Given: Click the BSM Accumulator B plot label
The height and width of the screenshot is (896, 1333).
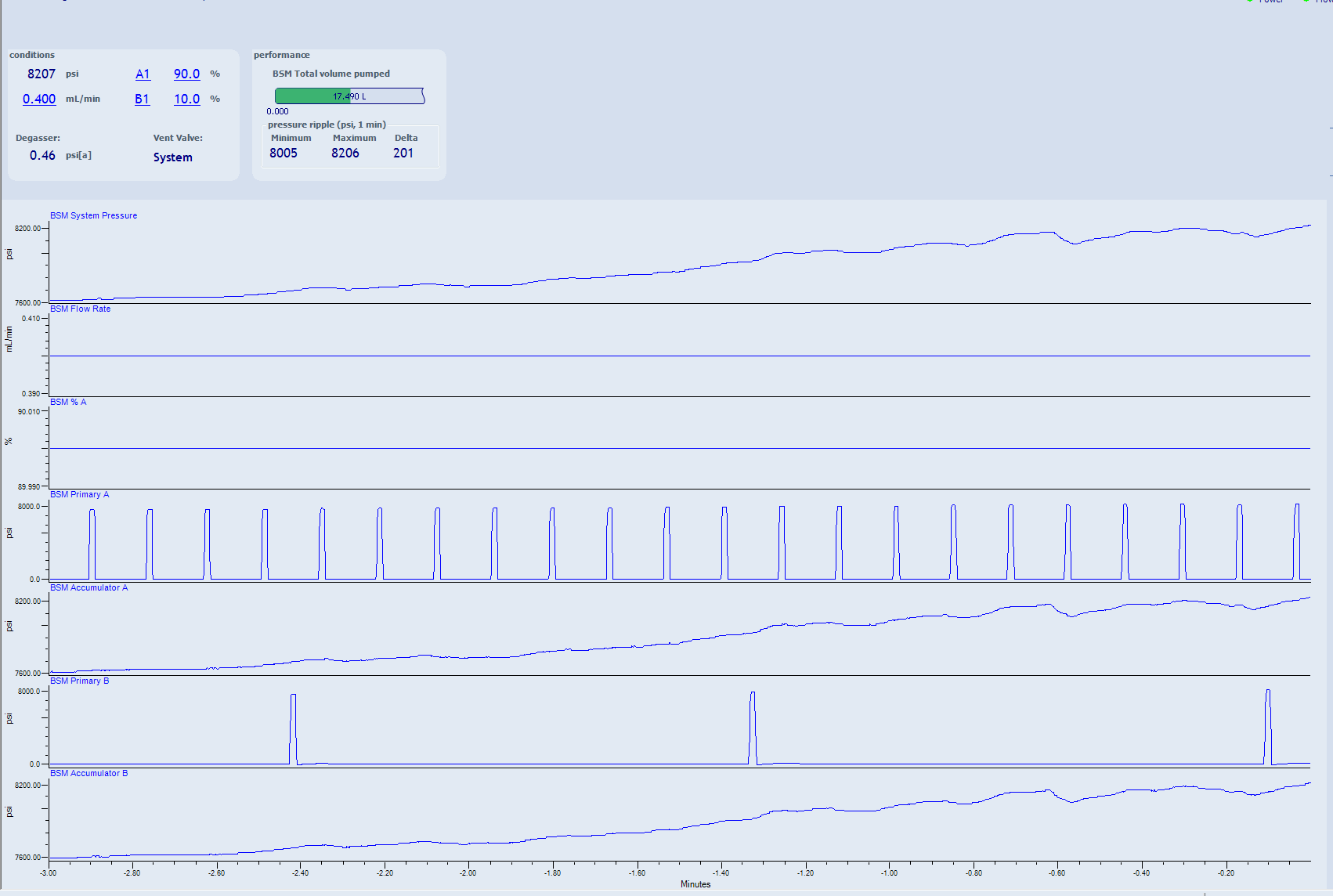Looking at the screenshot, I should tap(89, 773).
